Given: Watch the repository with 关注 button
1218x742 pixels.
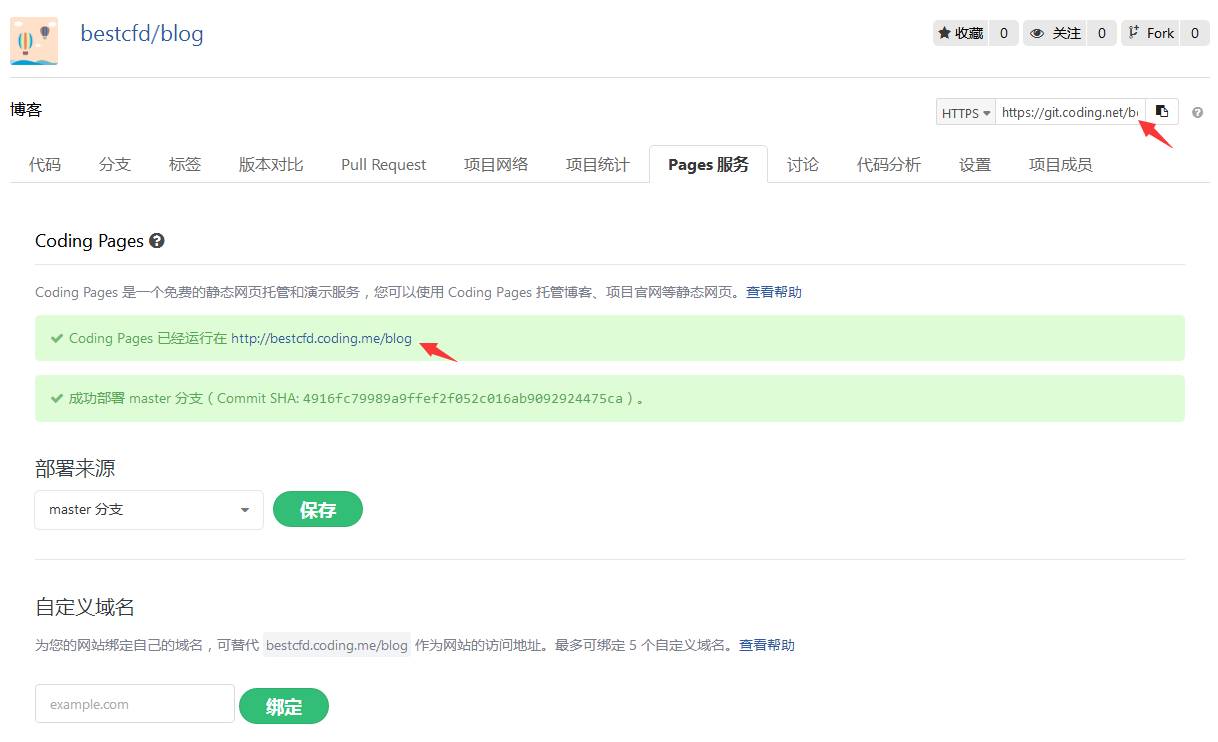Looking at the screenshot, I should [1056, 33].
